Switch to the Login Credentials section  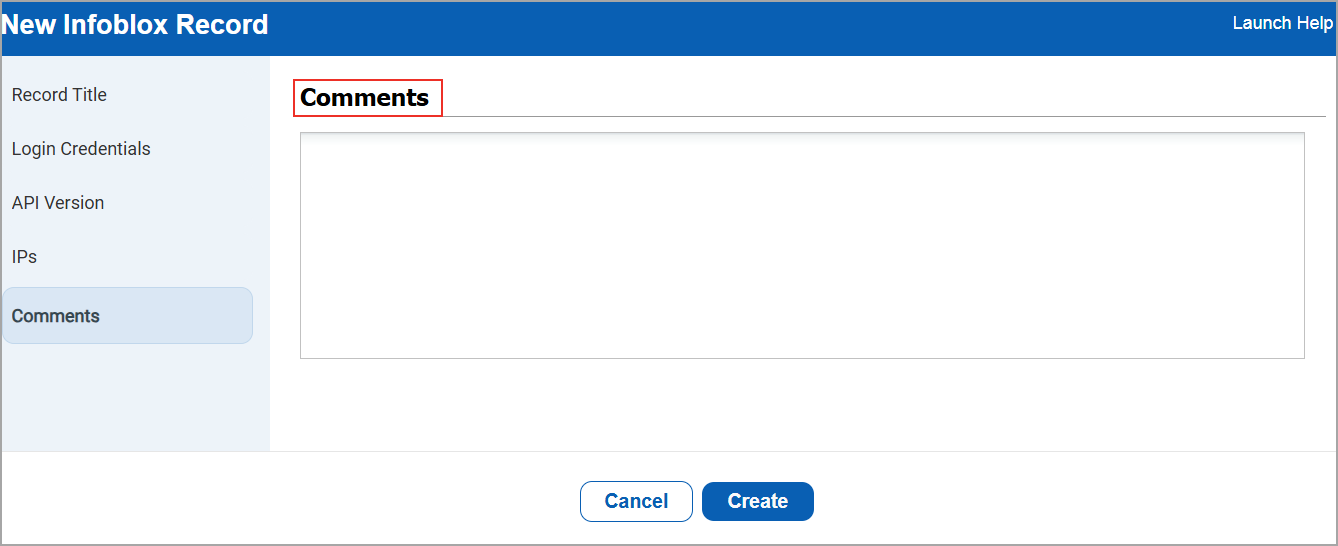81,149
